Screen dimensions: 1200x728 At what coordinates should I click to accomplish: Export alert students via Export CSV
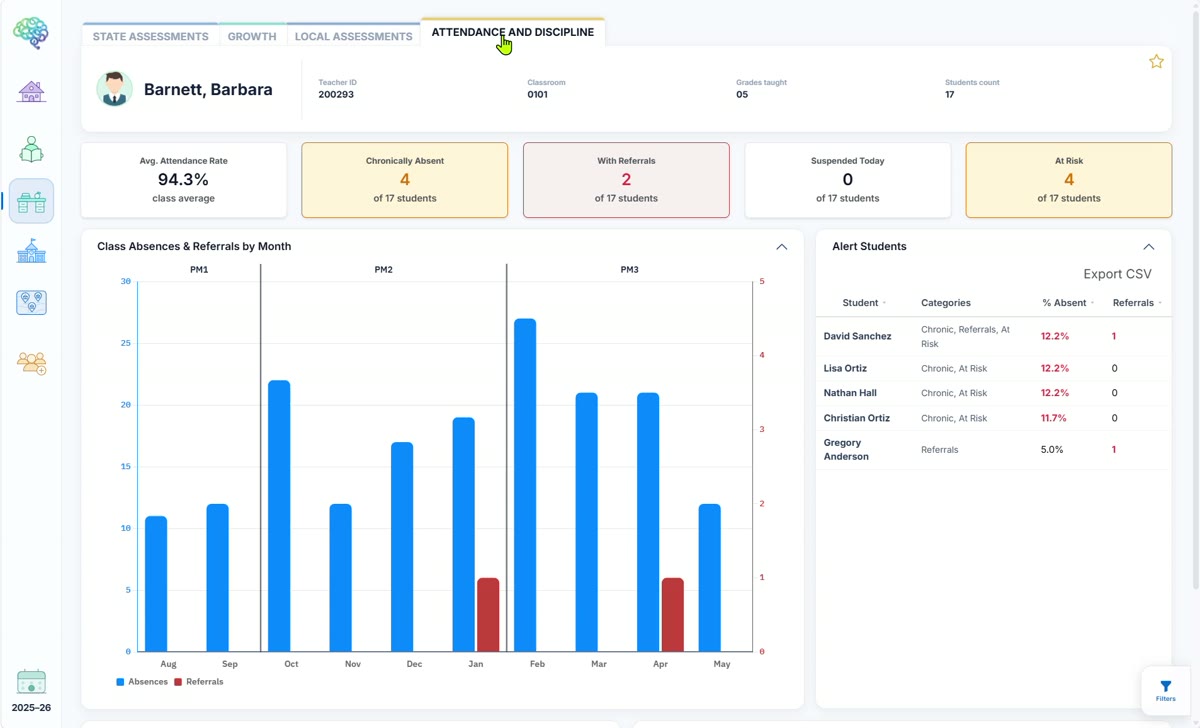[x=1117, y=274]
